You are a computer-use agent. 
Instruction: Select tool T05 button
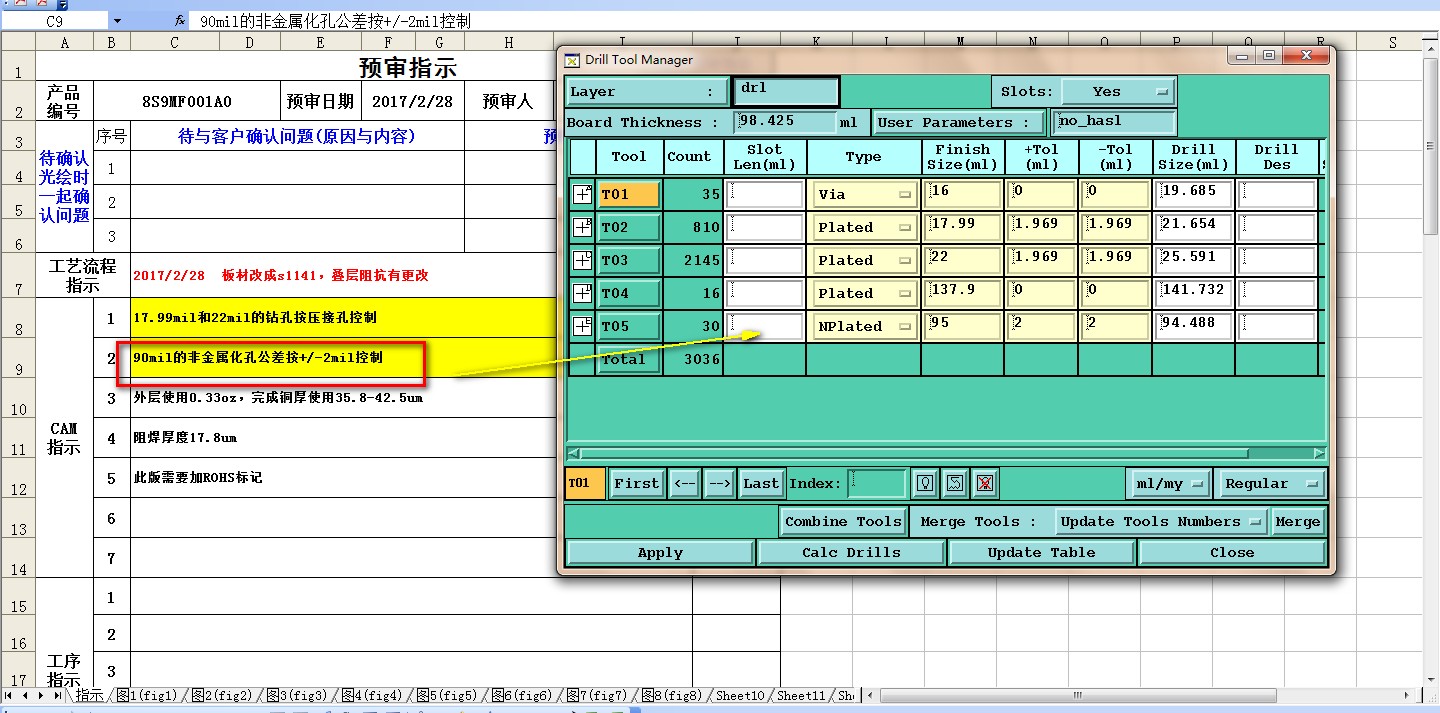click(629, 326)
